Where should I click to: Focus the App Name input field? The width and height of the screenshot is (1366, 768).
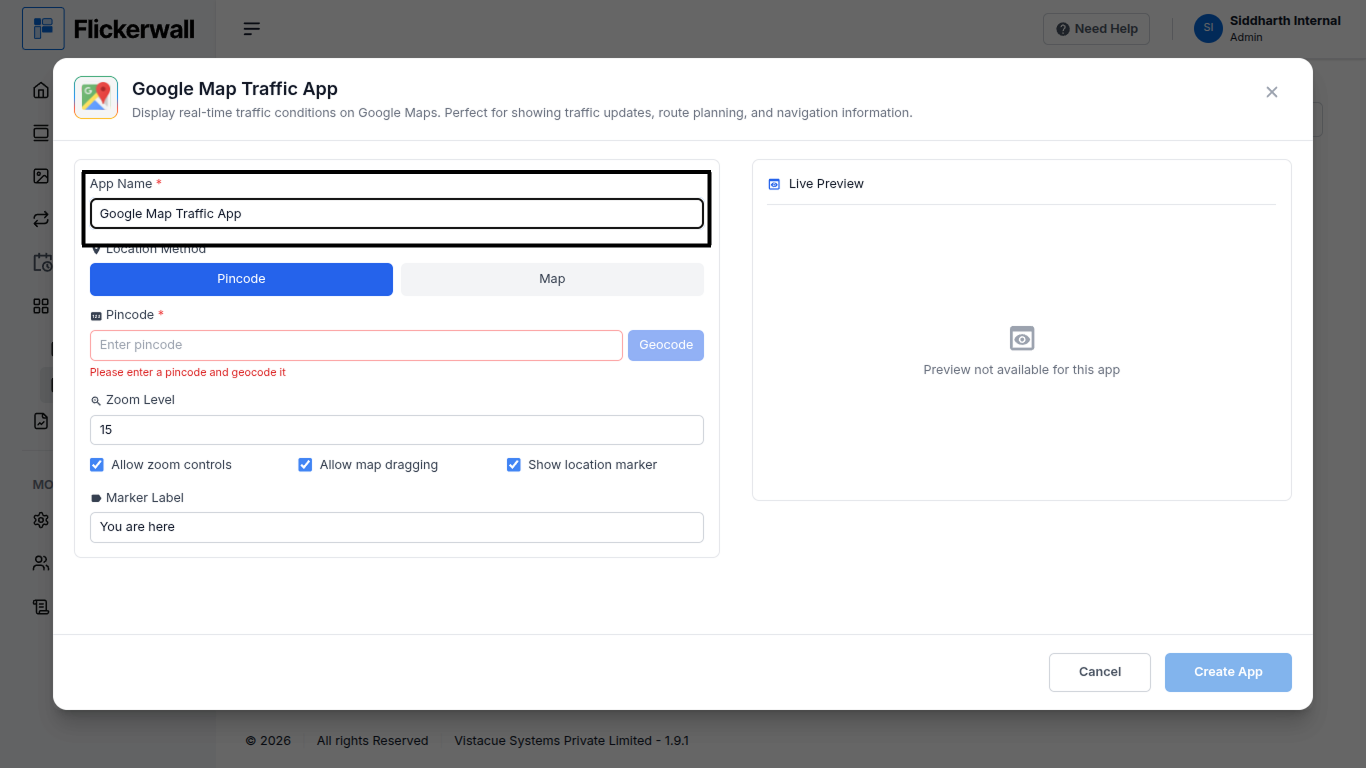(x=397, y=214)
